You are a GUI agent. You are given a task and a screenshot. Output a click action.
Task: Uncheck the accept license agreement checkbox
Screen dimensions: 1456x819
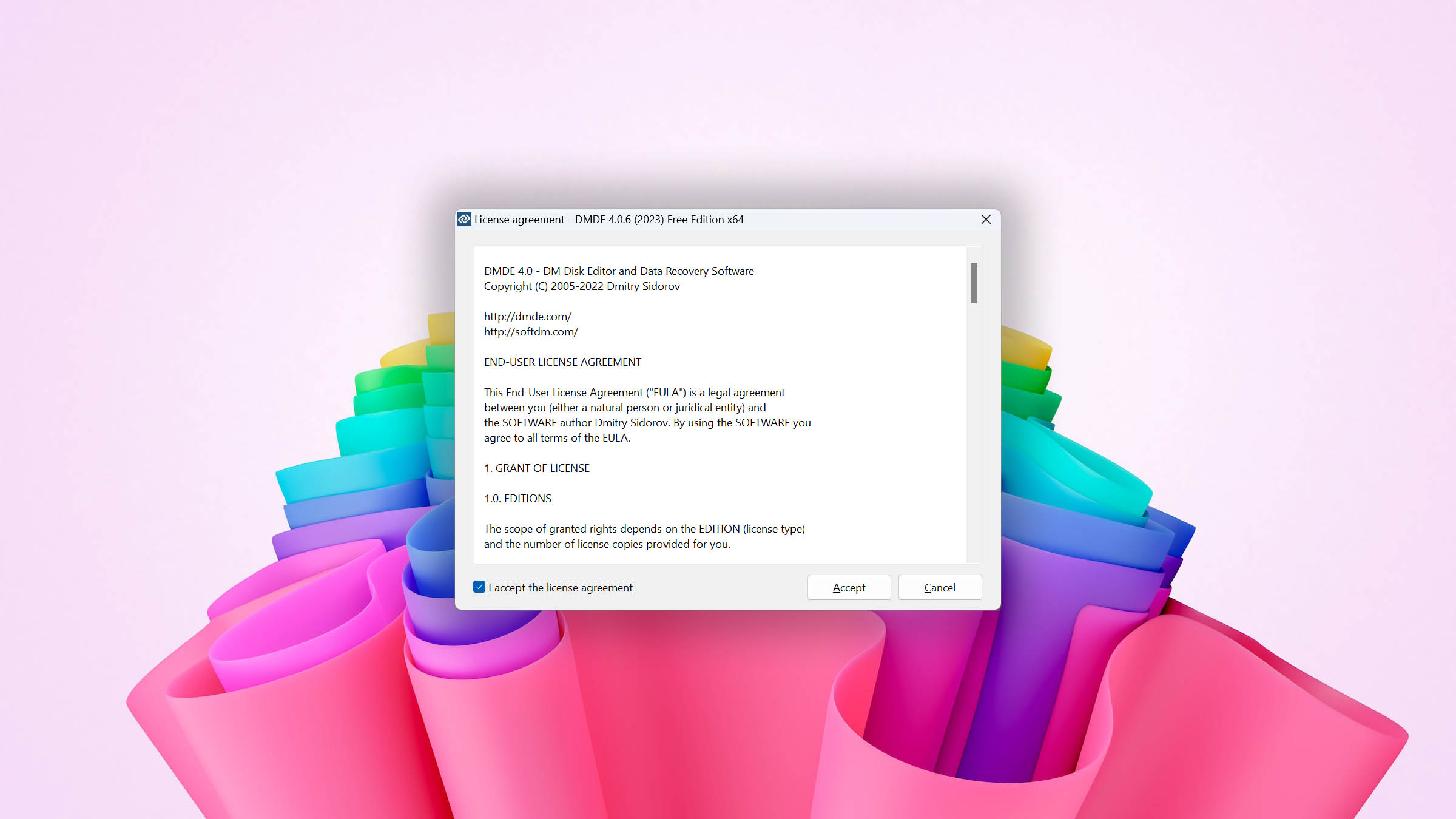point(479,587)
